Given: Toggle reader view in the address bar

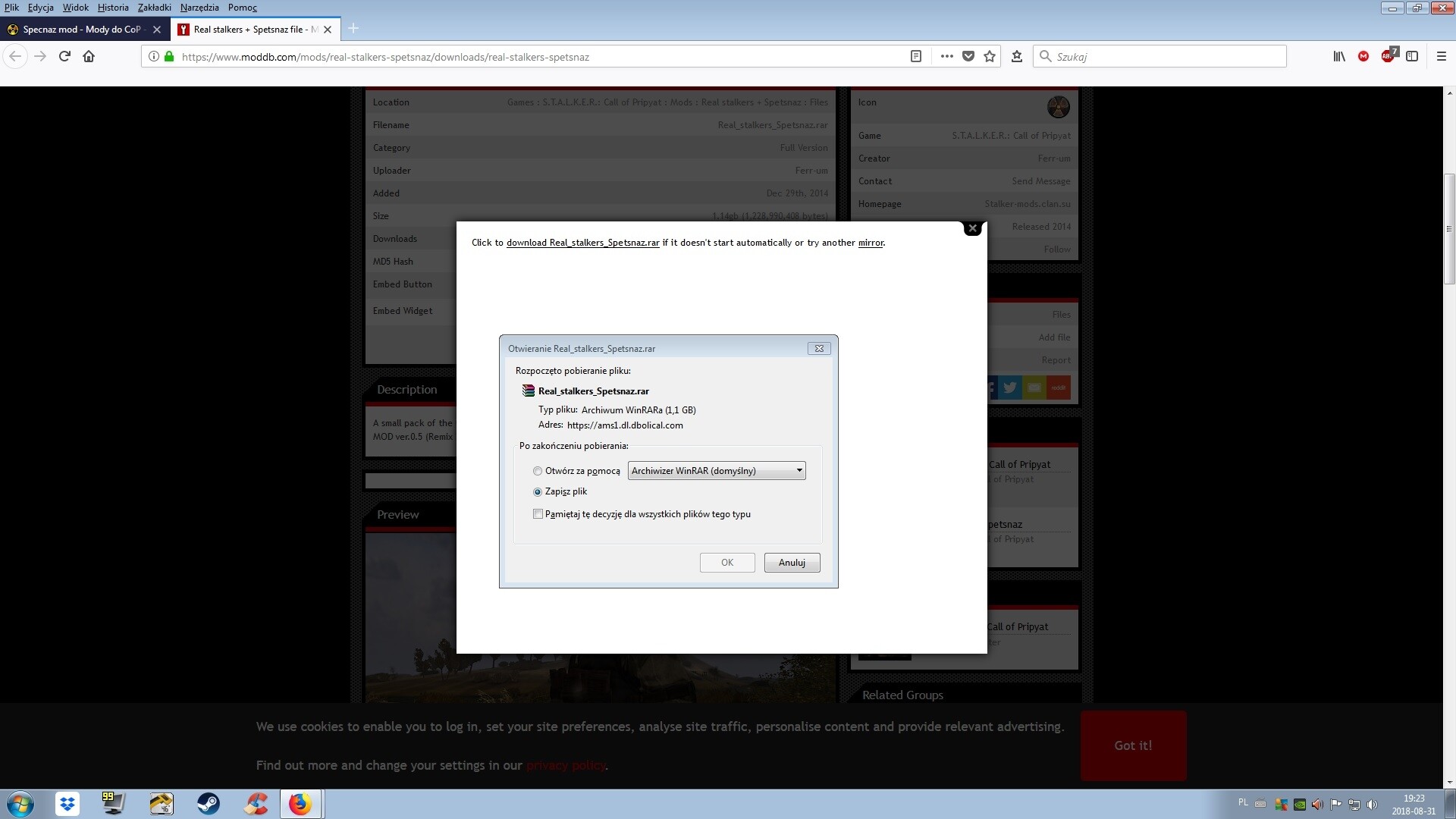Looking at the screenshot, I should 916,56.
